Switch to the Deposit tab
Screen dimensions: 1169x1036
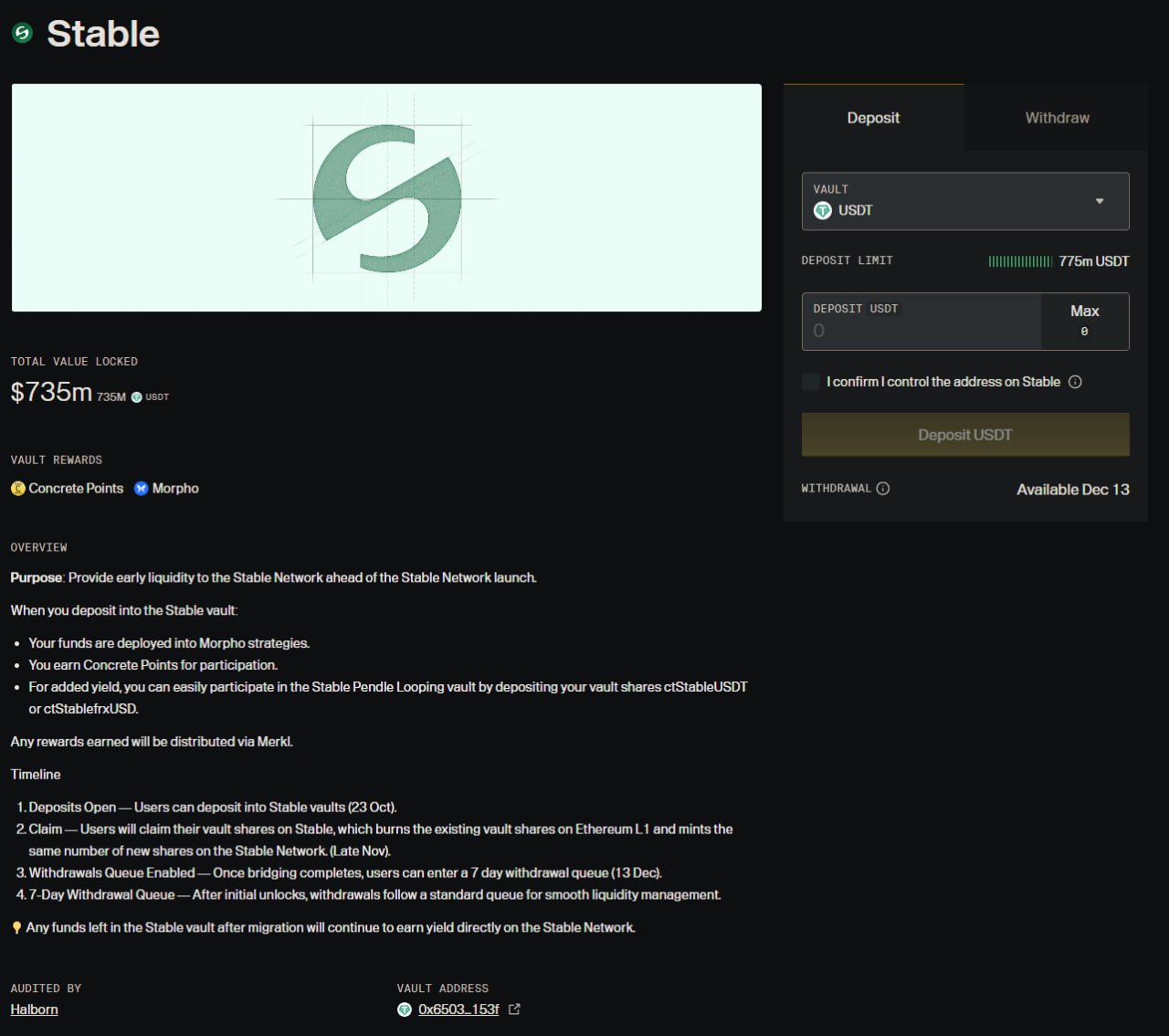(873, 118)
